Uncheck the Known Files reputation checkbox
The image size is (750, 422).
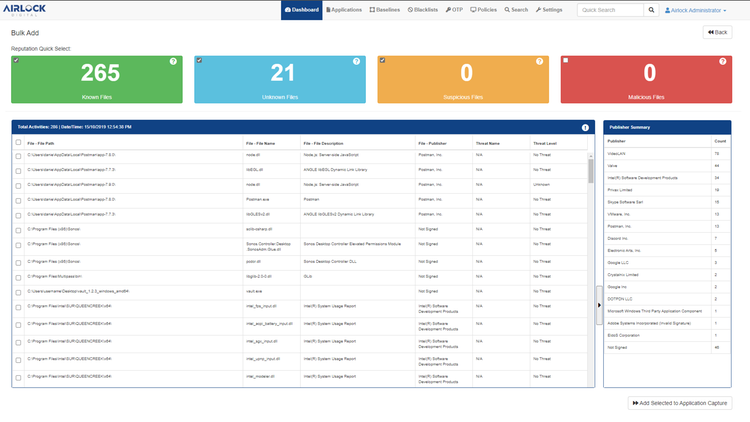coord(16,60)
